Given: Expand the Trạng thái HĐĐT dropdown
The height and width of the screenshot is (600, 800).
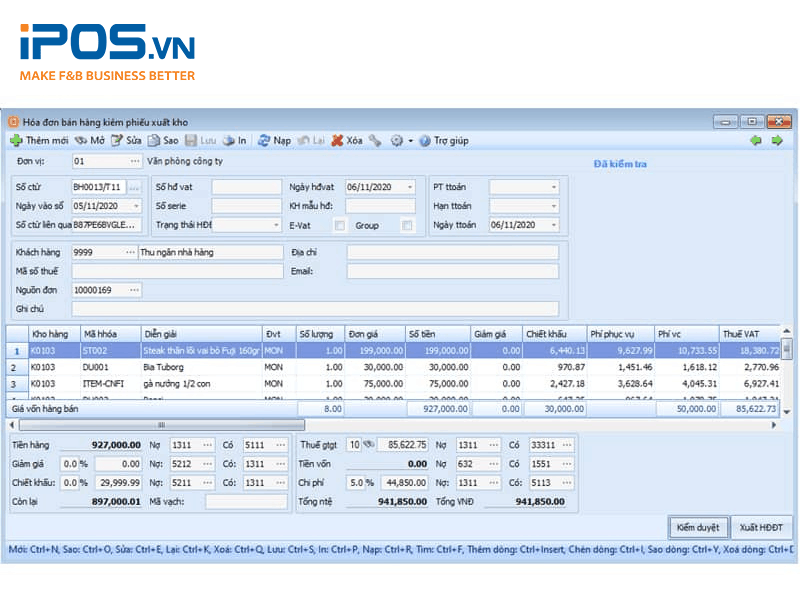Looking at the screenshot, I should pos(276,226).
